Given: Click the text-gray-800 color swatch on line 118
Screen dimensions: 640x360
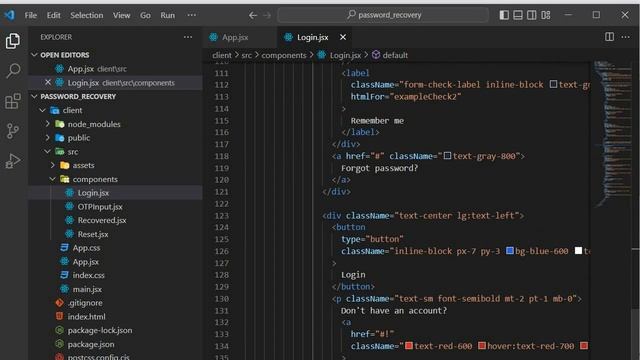Looking at the screenshot, I should click(x=447, y=156).
